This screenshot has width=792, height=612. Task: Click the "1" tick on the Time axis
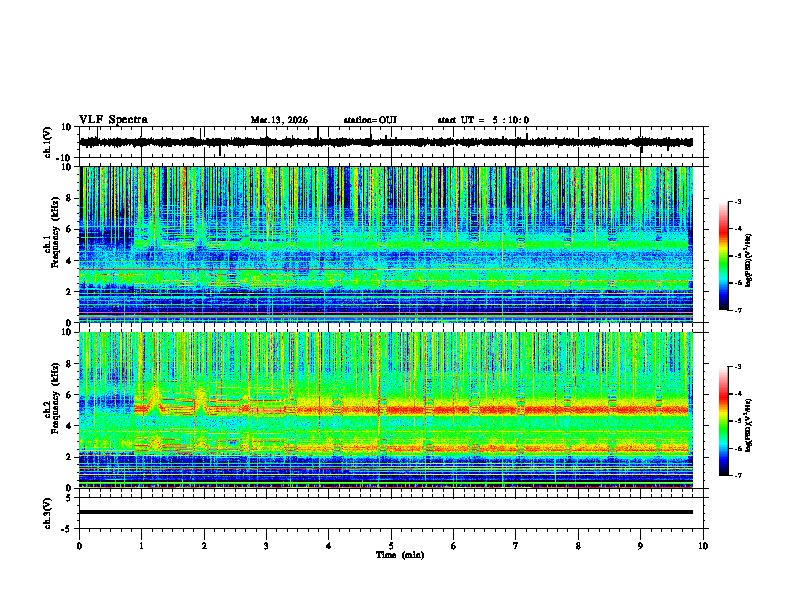[x=142, y=546]
